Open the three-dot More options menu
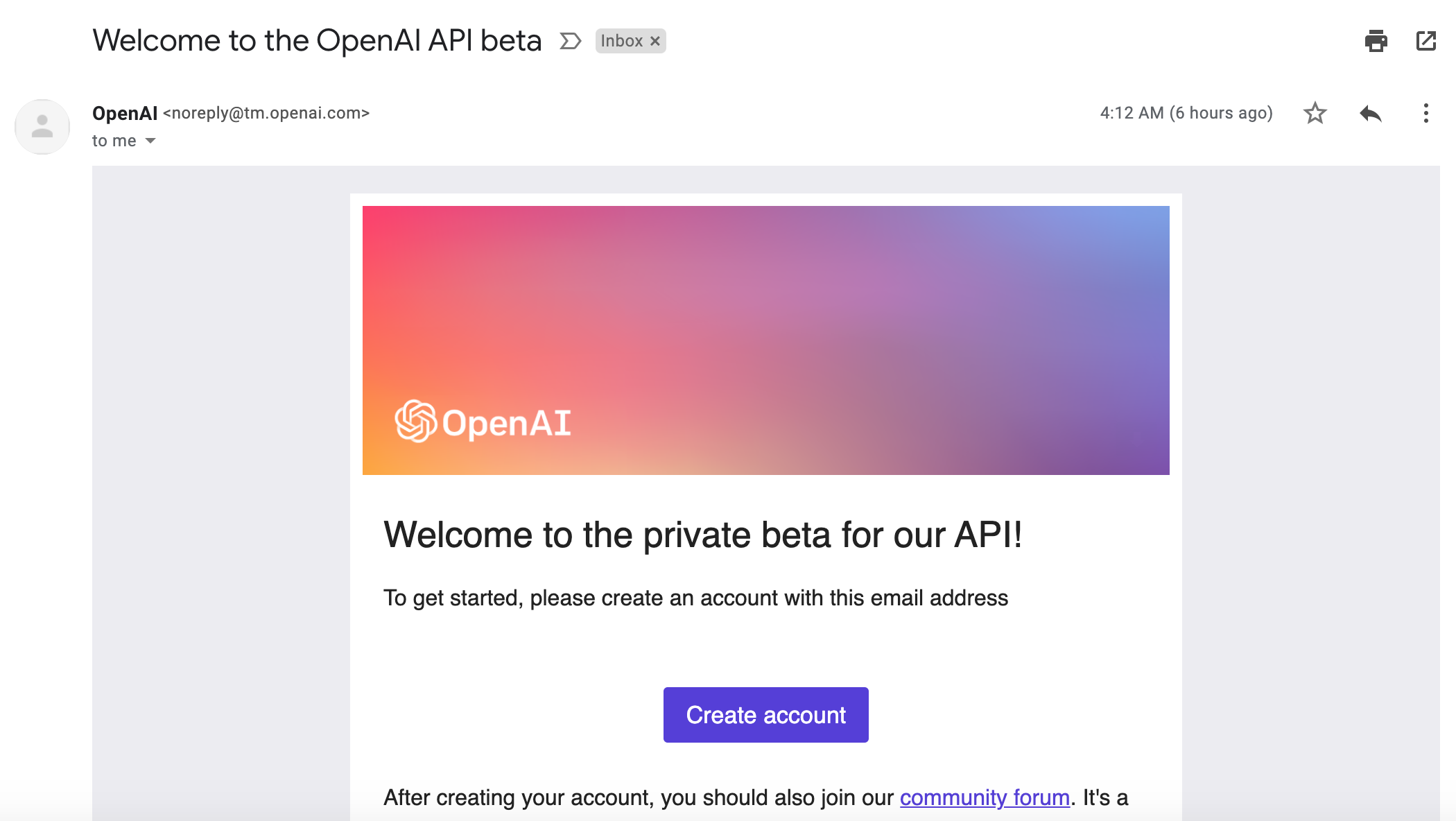This screenshot has width=1456, height=821. pyautogui.click(x=1425, y=113)
